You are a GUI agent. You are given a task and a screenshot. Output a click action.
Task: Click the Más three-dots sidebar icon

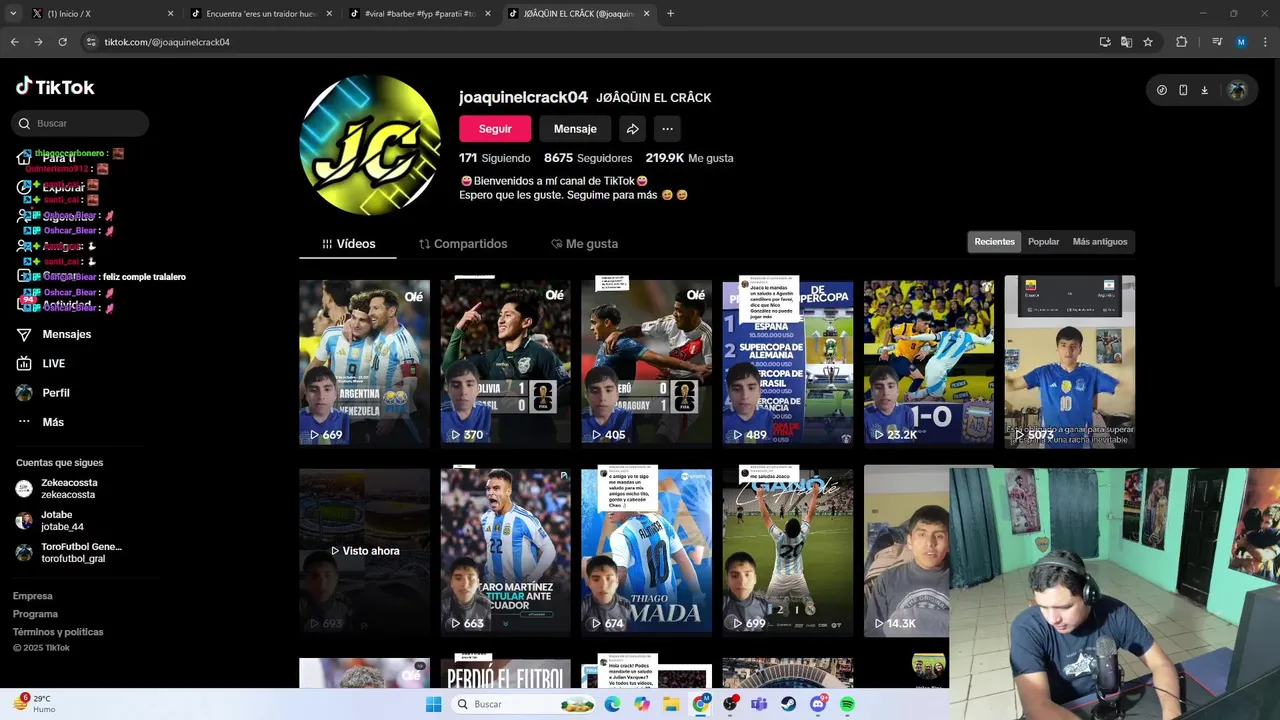point(24,422)
